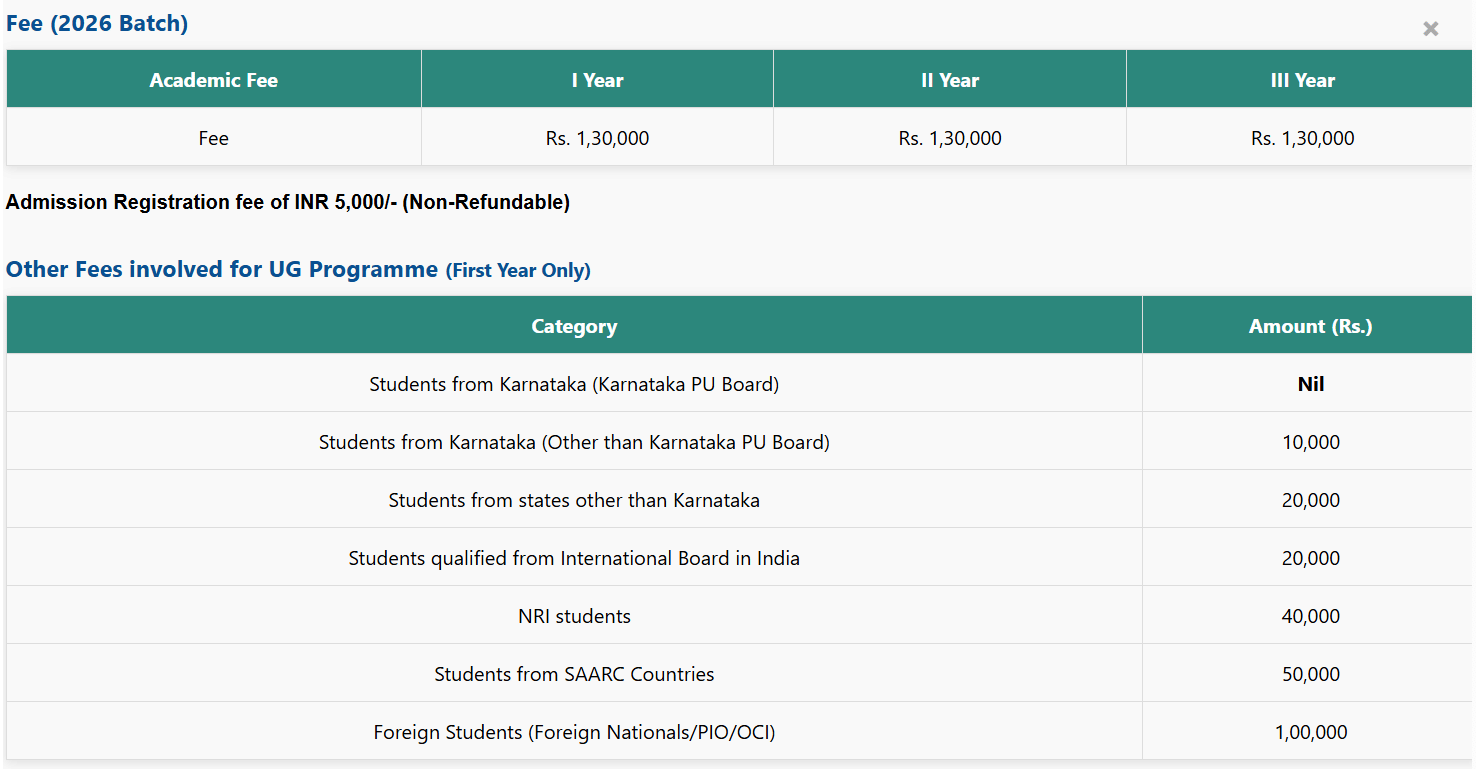This screenshot has height=769, width=1476.
Task: Click the Amount (Rs.) column header
Action: [x=1310, y=326]
